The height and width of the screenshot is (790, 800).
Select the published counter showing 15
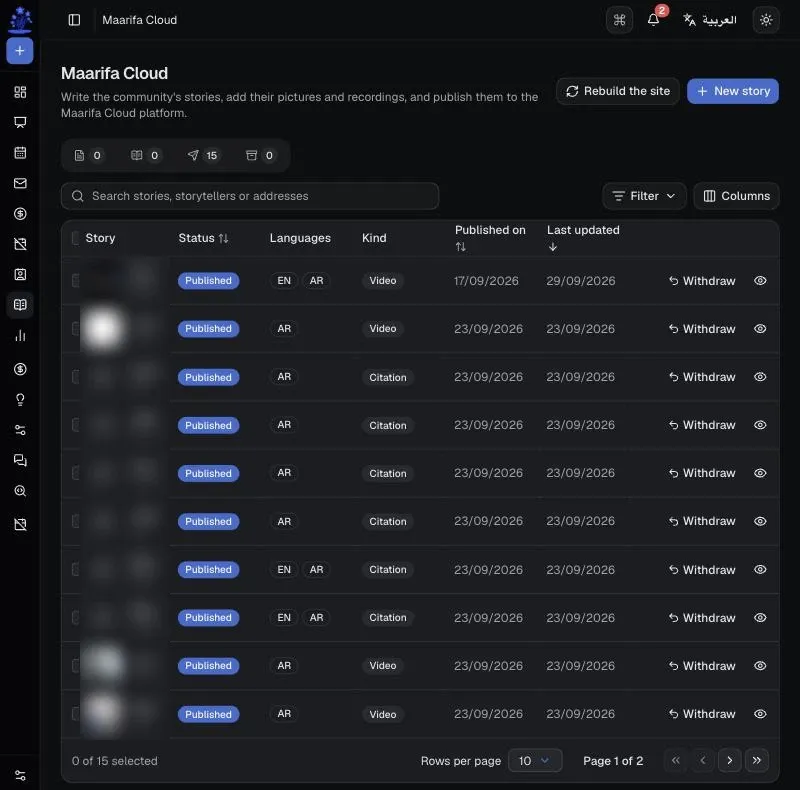click(203, 155)
